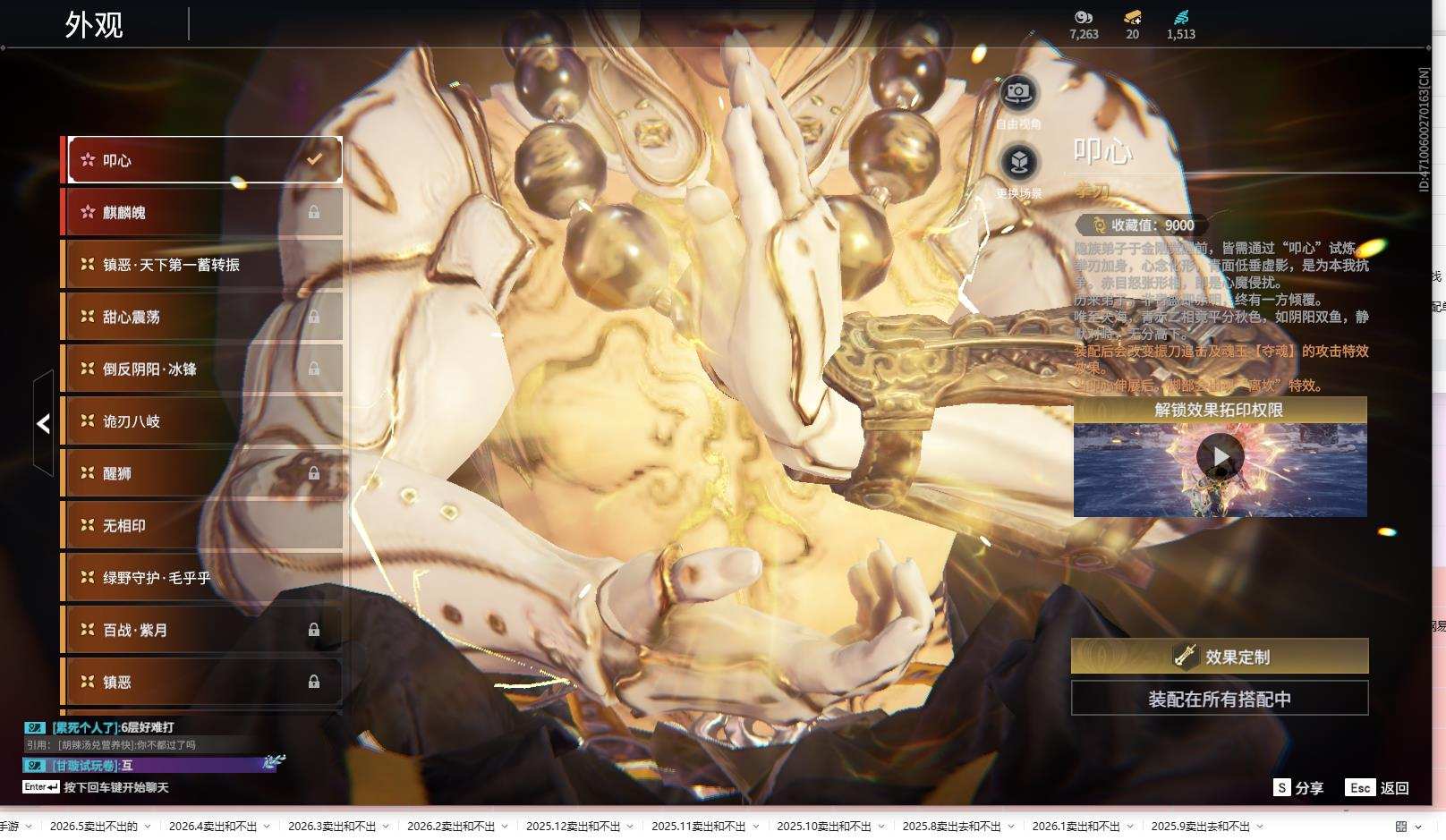Click the change scene cube icon
The height and width of the screenshot is (840, 1446).
point(1018,162)
